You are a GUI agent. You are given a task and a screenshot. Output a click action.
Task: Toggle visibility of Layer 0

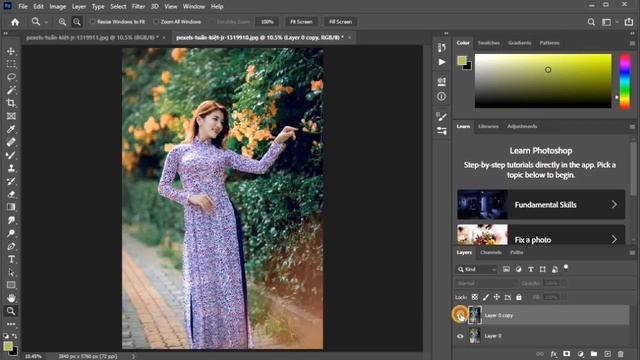(x=460, y=336)
